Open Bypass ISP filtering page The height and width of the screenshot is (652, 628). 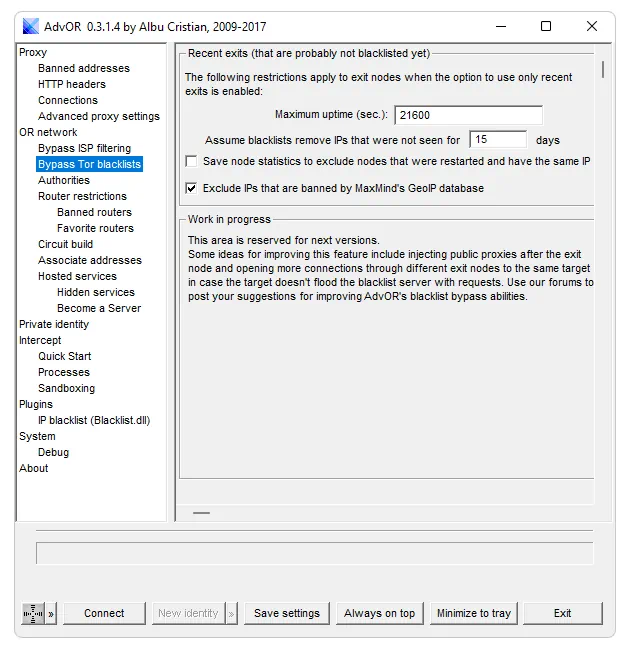pos(84,148)
